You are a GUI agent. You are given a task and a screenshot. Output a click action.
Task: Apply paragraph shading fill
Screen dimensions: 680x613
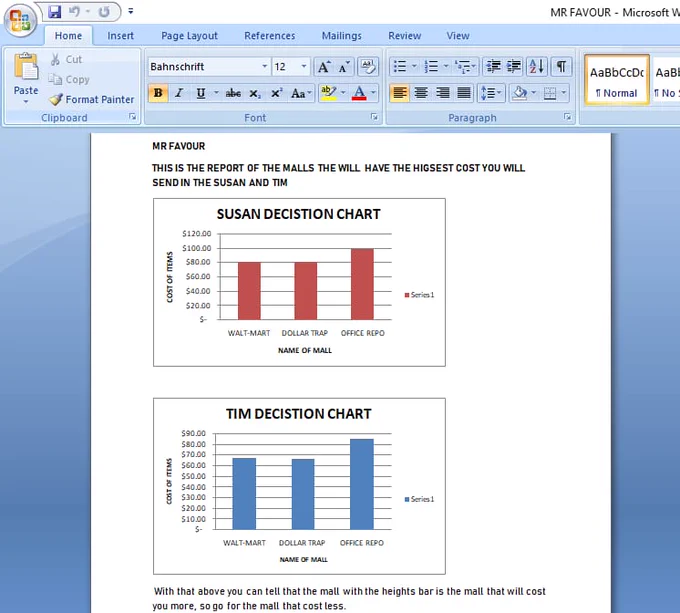click(x=519, y=93)
